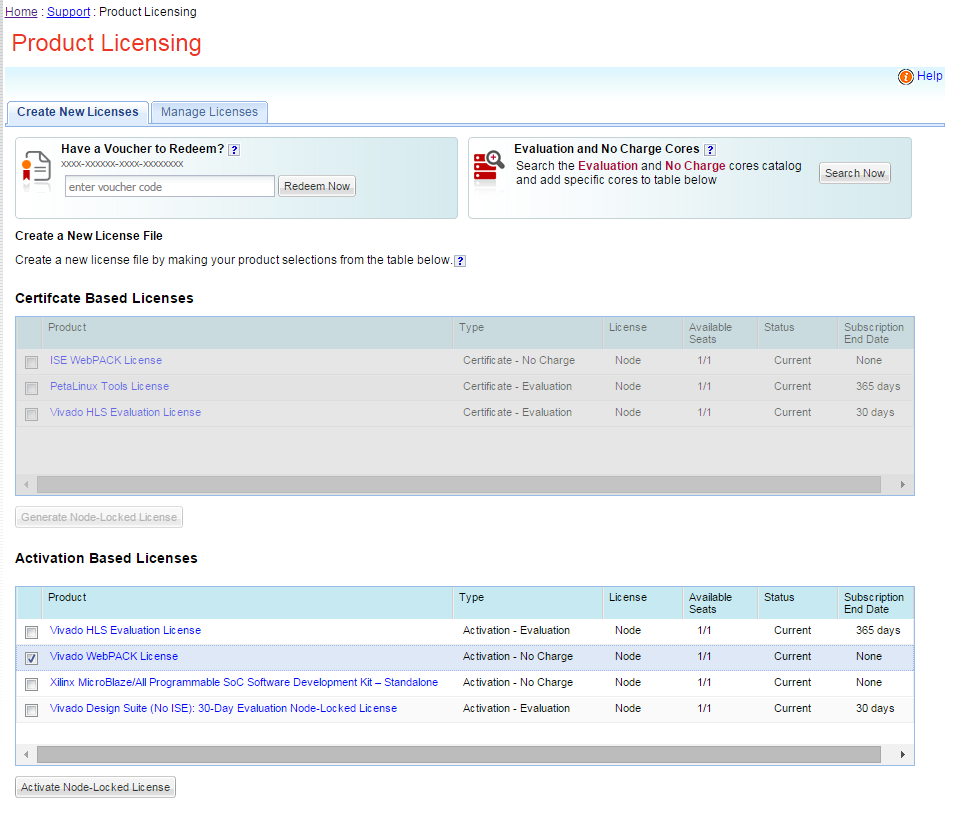
Task: Click the Activation table horizontal scrollbar track
Action: pyautogui.click(x=459, y=754)
